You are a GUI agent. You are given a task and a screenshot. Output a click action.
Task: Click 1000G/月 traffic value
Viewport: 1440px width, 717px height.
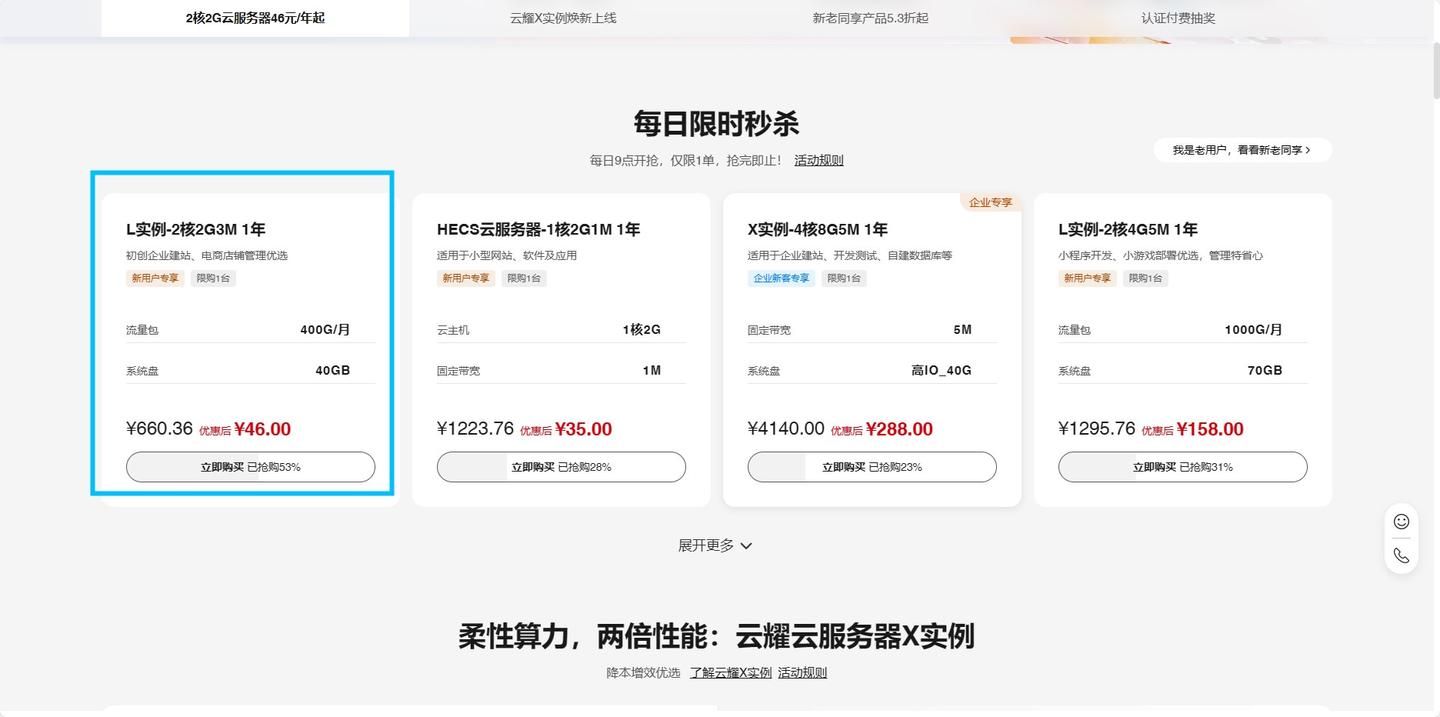coord(1253,330)
